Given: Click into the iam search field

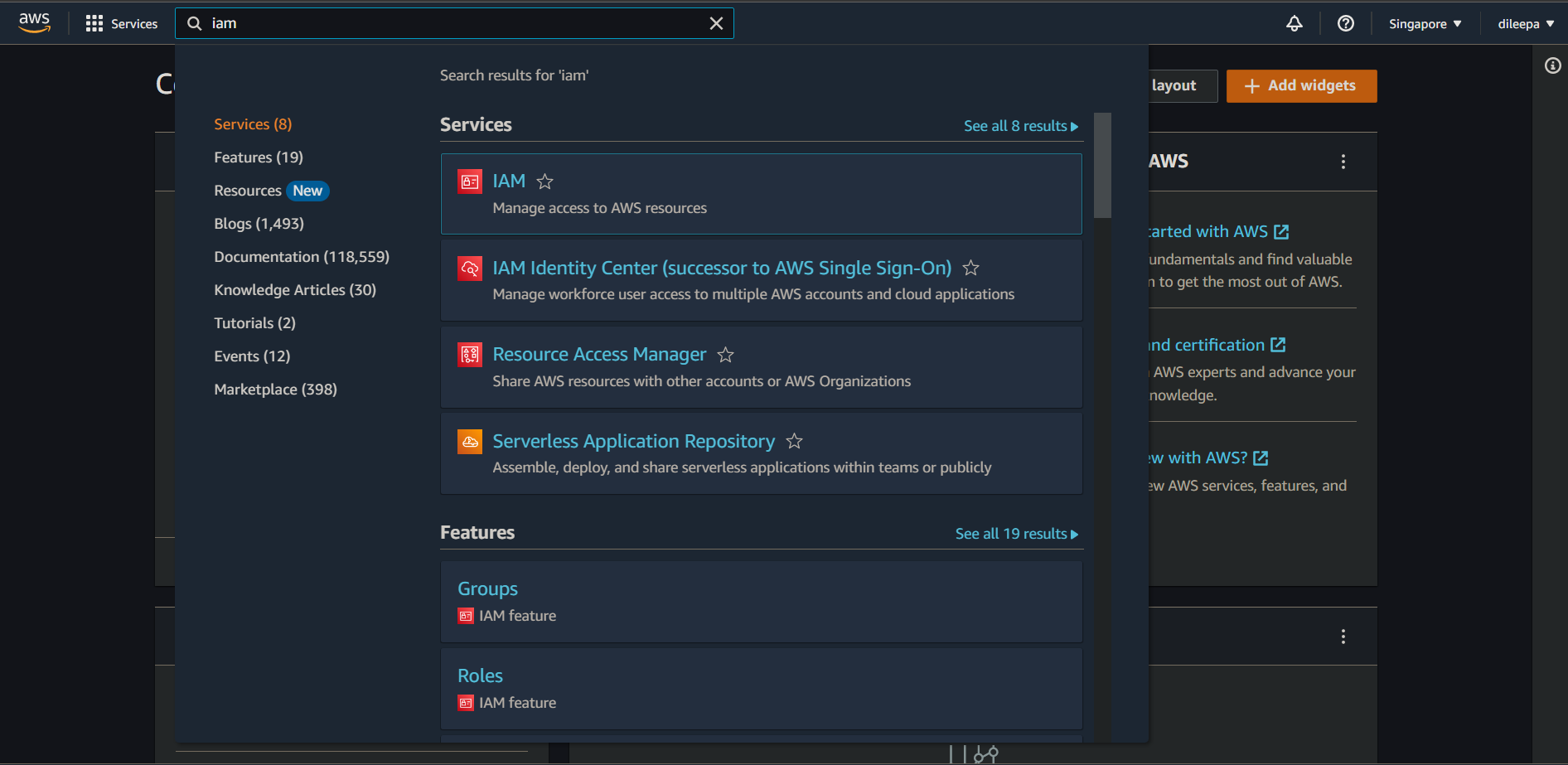Looking at the screenshot, I should click(x=454, y=23).
